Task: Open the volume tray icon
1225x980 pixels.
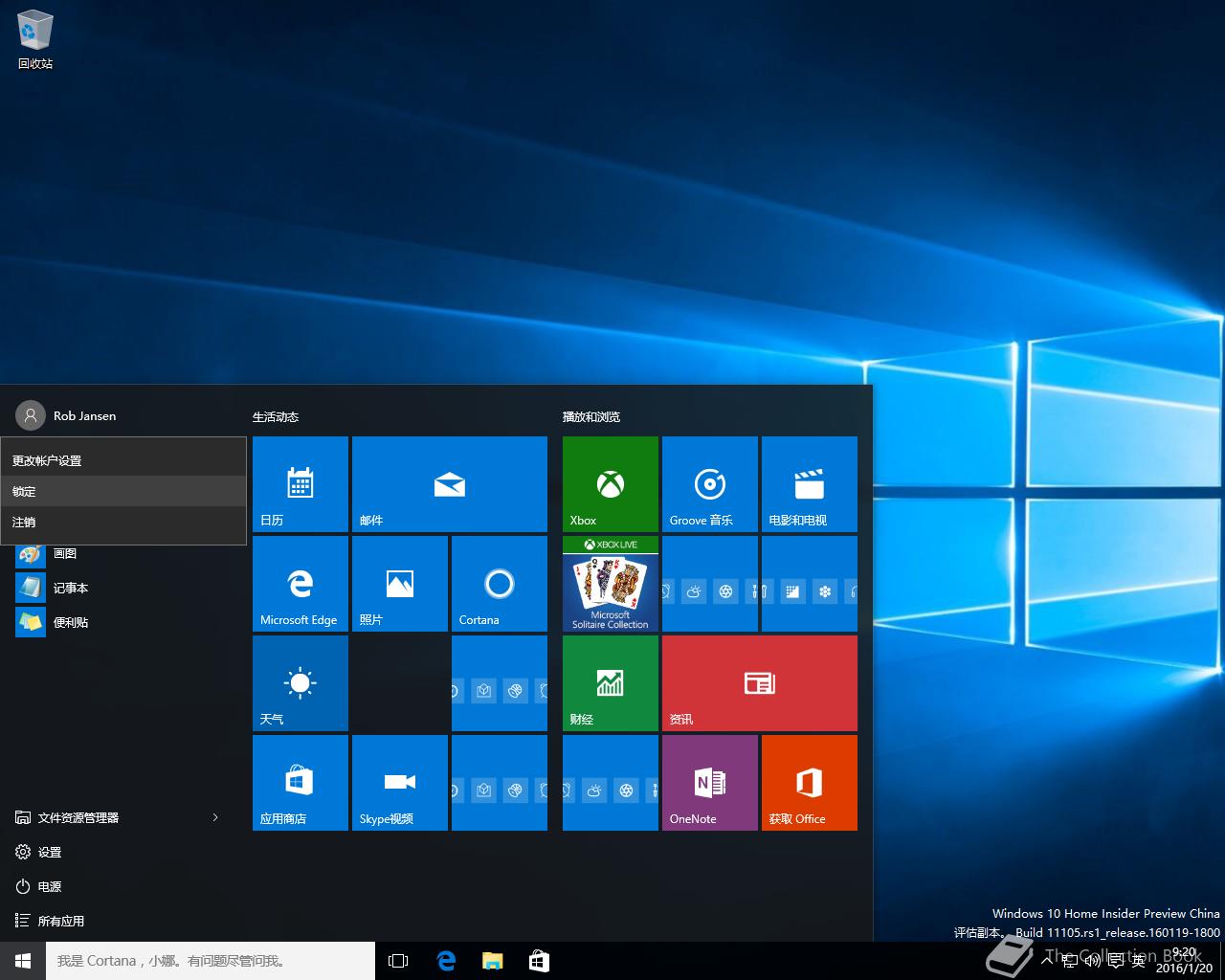Action: coord(1093,961)
